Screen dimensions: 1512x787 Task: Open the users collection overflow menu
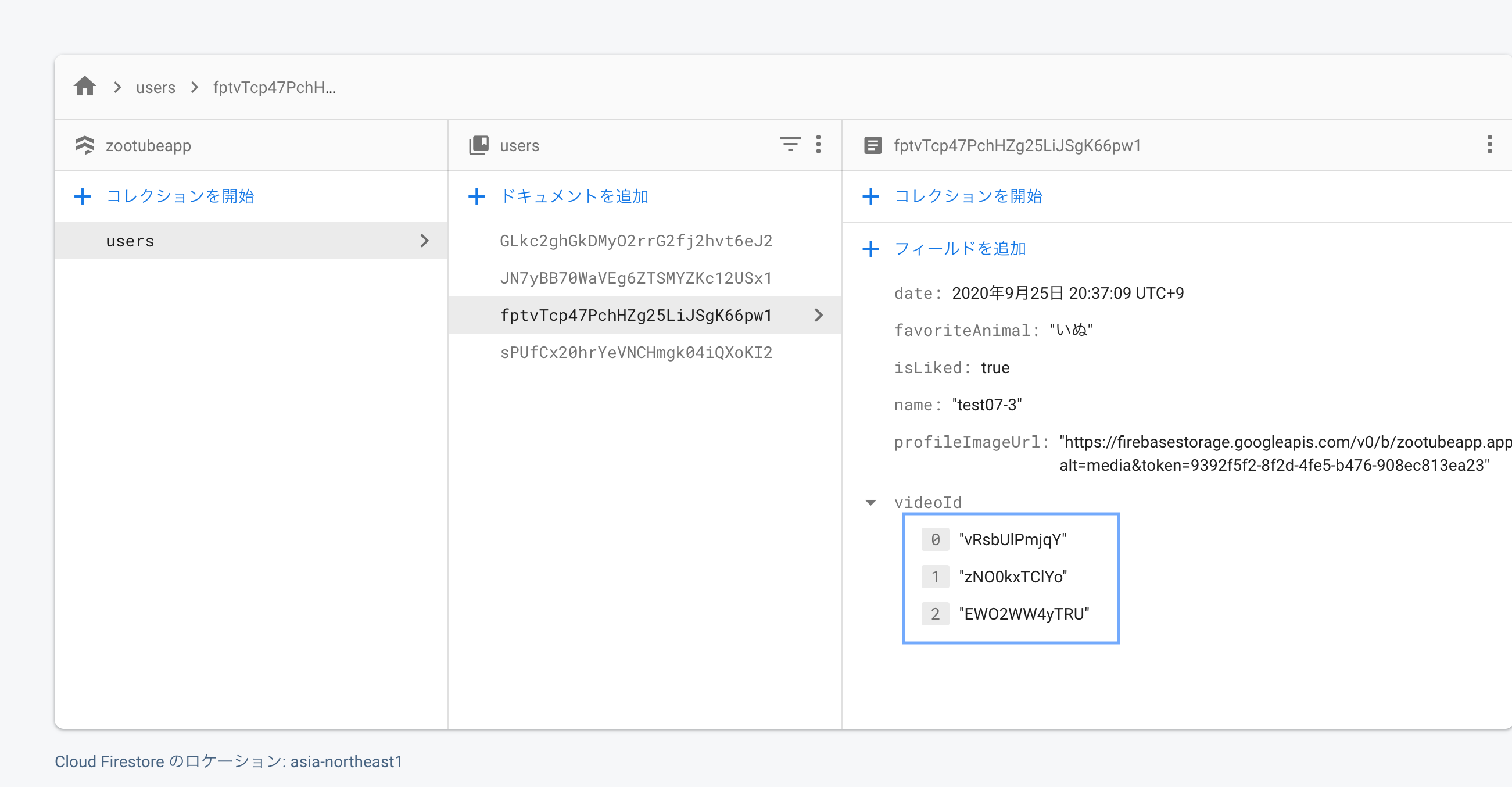click(x=818, y=145)
